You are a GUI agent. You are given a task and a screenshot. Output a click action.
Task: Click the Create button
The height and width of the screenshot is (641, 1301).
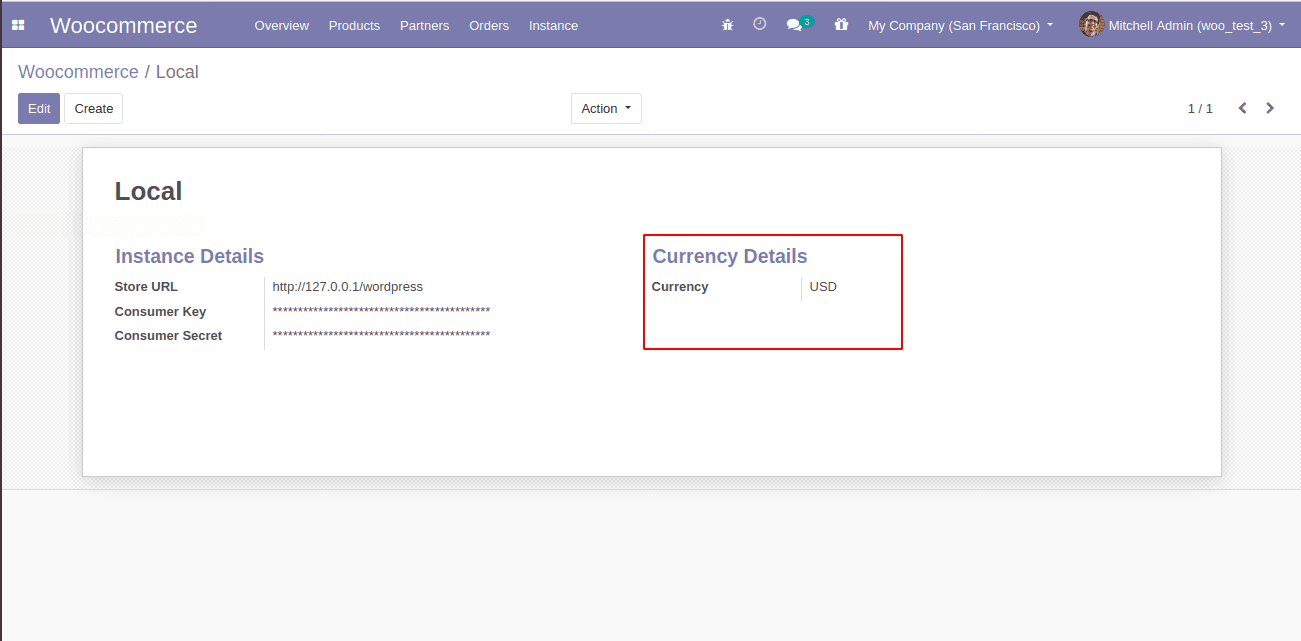point(94,109)
